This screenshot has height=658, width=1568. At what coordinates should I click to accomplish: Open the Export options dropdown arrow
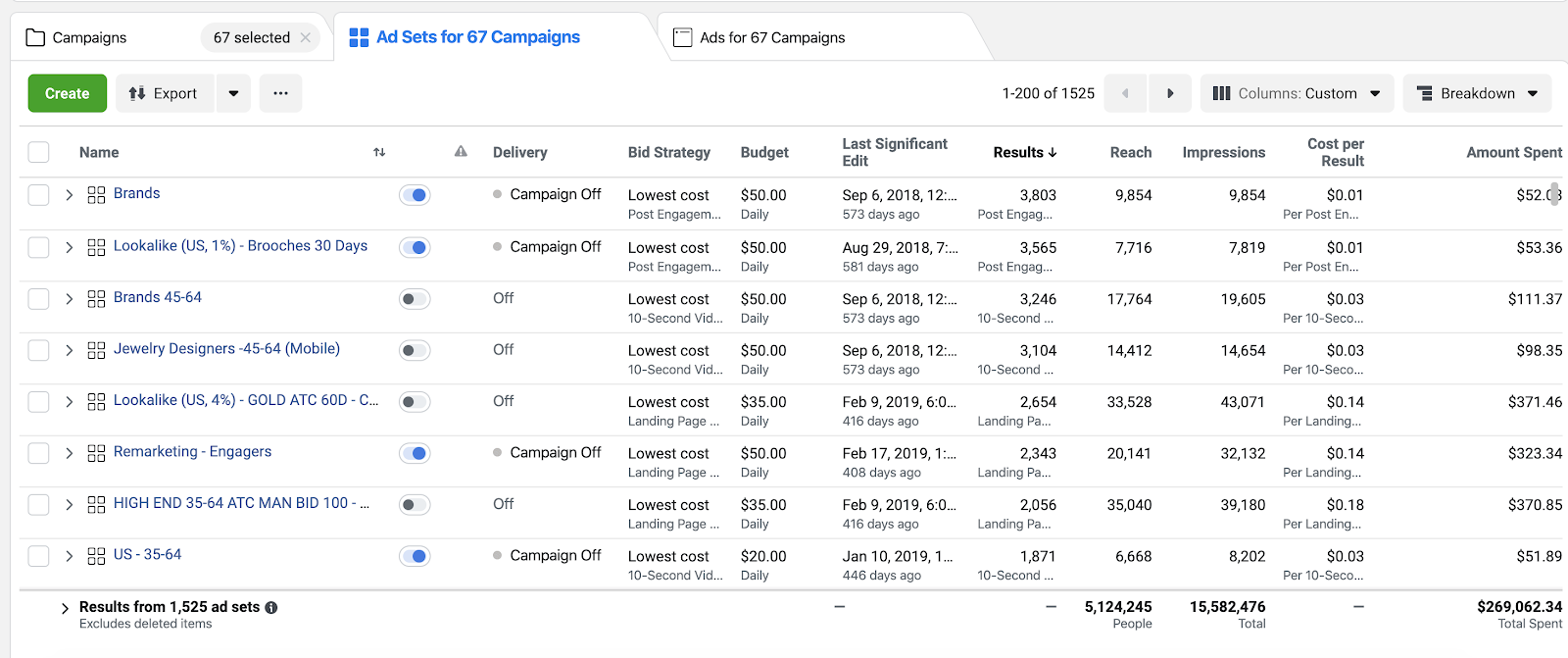click(x=233, y=93)
